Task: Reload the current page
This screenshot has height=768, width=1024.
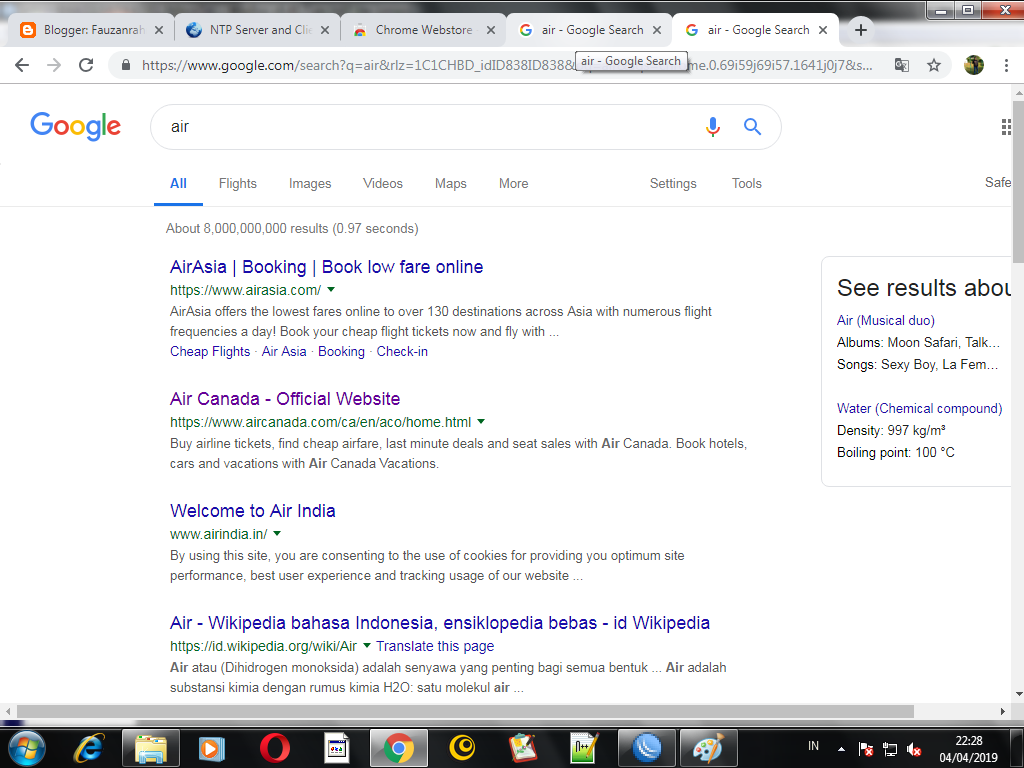Action: (86, 65)
